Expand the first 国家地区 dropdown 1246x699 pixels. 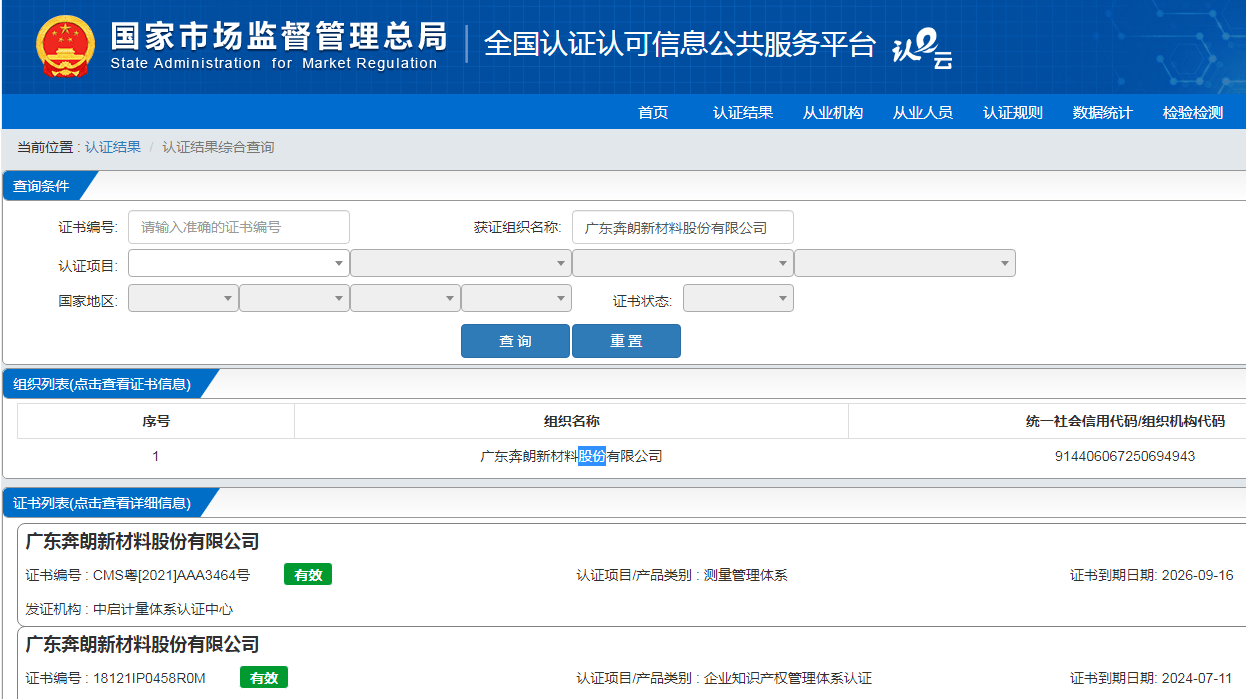183,298
